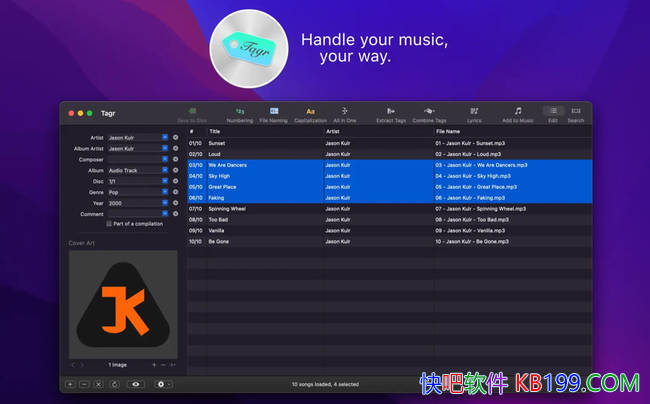The height and width of the screenshot is (404, 650).
Task: Open the Numbering tool
Action: (x=239, y=113)
